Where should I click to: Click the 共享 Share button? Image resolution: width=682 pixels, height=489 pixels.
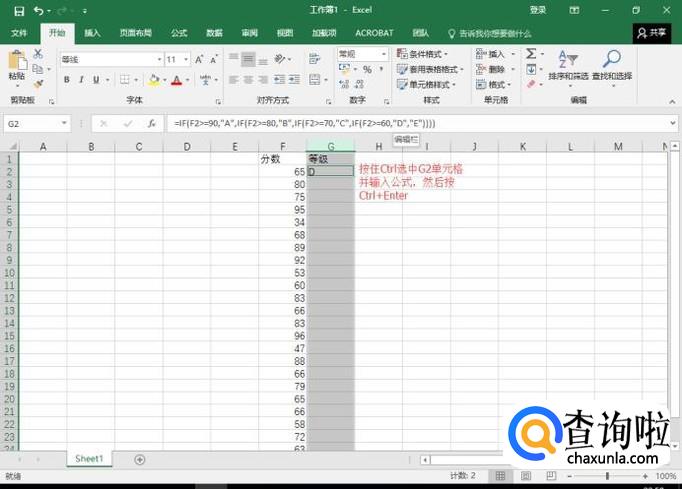coord(652,33)
